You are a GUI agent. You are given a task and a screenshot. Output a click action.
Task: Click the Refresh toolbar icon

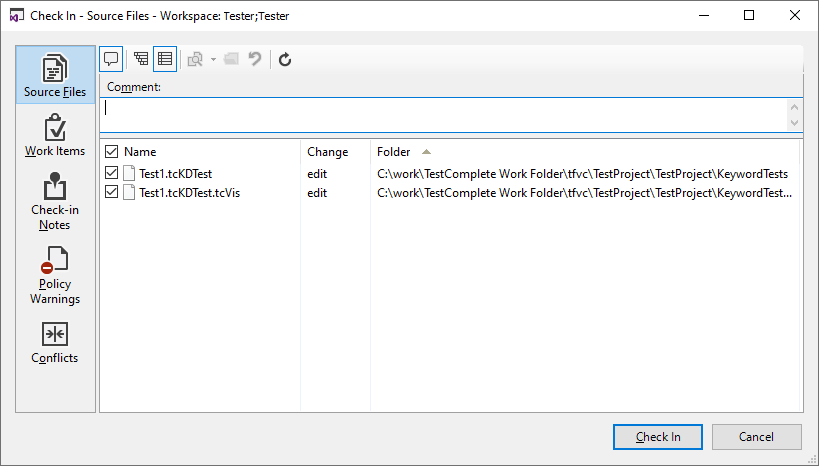tap(285, 59)
